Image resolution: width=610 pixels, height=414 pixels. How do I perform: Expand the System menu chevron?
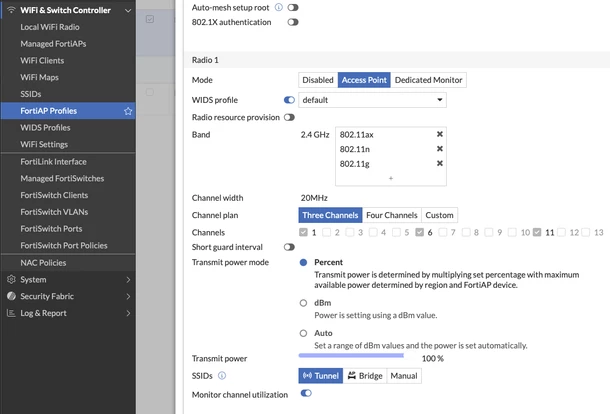[x=128, y=279]
